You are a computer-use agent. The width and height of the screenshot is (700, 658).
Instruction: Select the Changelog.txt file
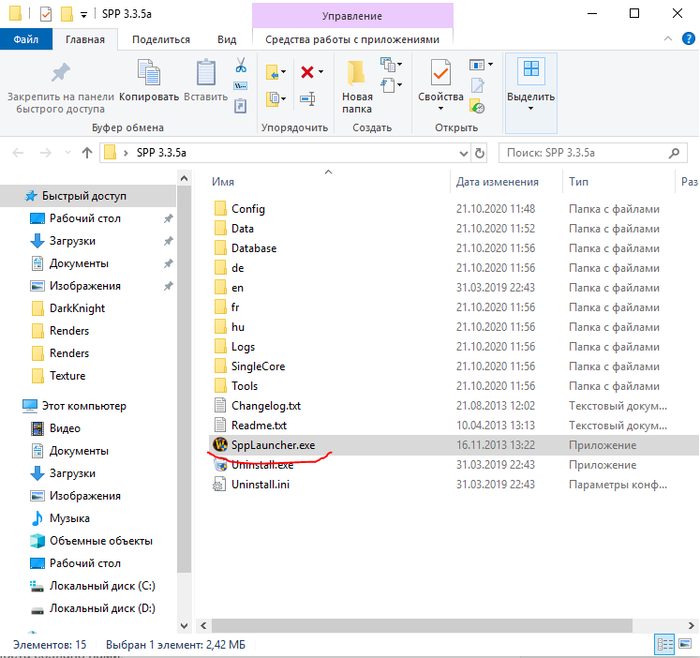tap(266, 406)
